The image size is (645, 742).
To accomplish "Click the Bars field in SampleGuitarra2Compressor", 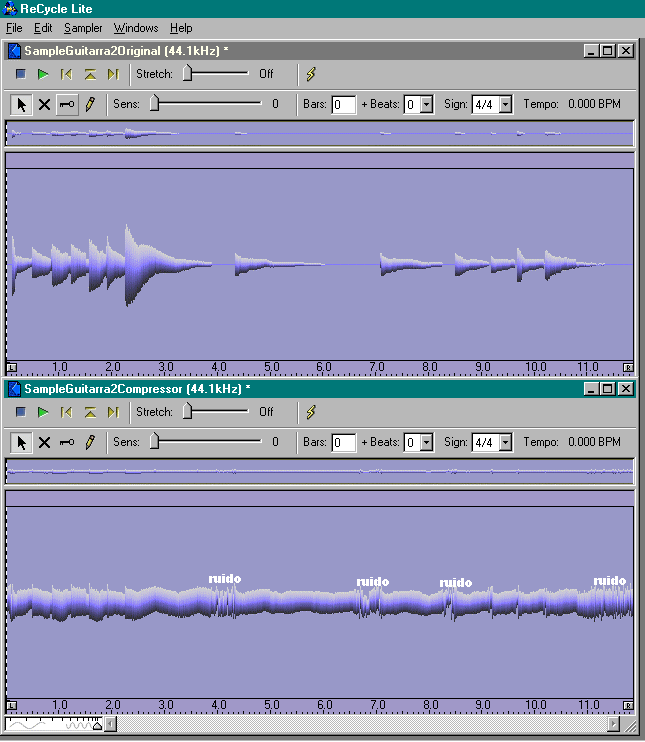I will pos(344,442).
